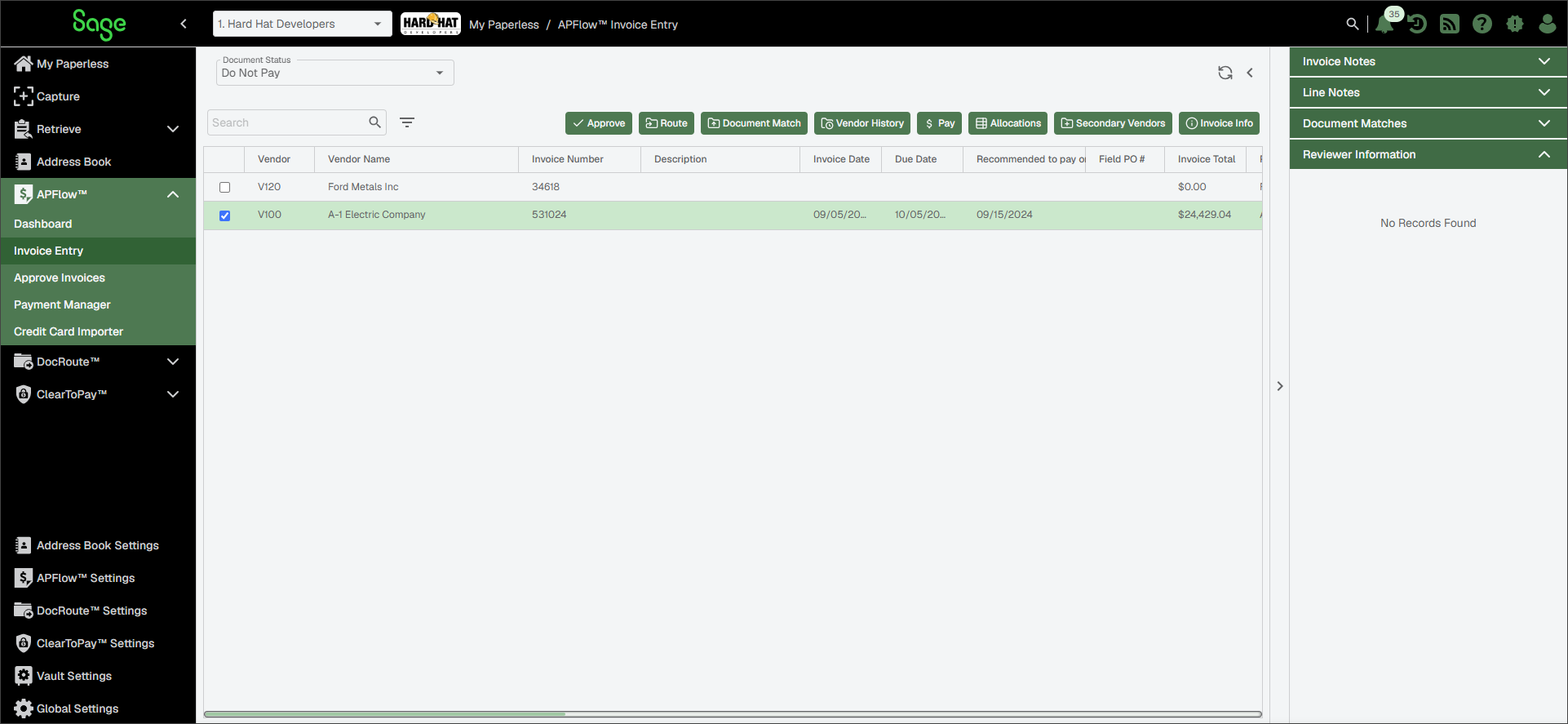The height and width of the screenshot is (724, 1568).
Task: Click the Sage logo
Action: pos(99,24)
